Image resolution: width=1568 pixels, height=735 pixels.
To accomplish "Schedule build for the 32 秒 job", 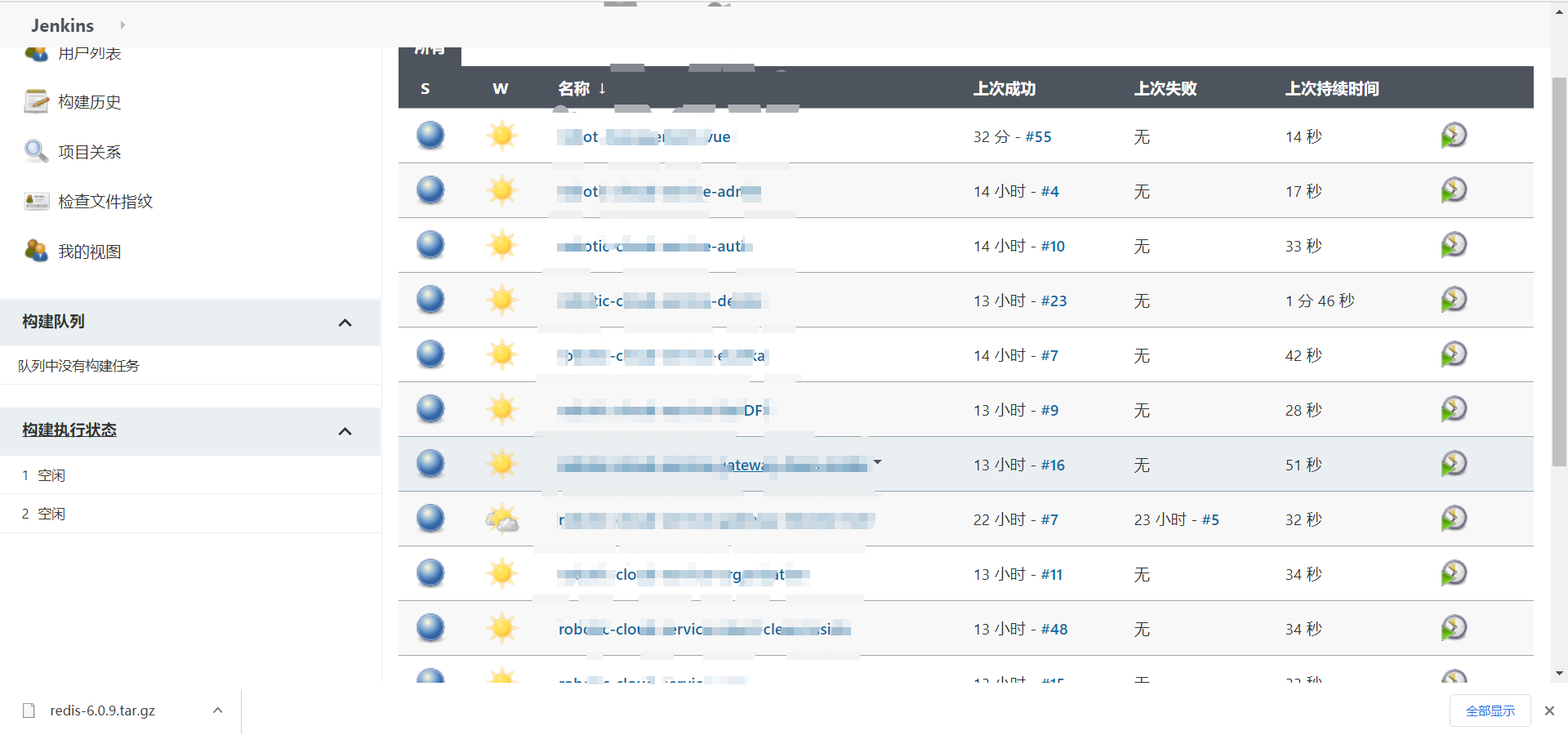I will (1454, 519).
